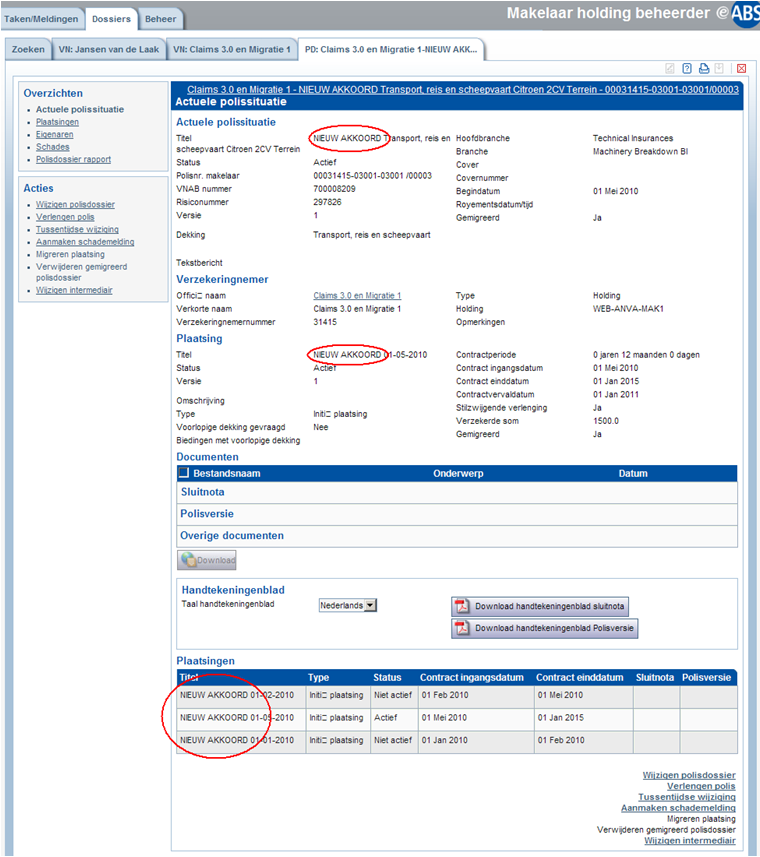
Task: Open Plaatsingen link in Overzichten
Action: click(x=57, y=122)
